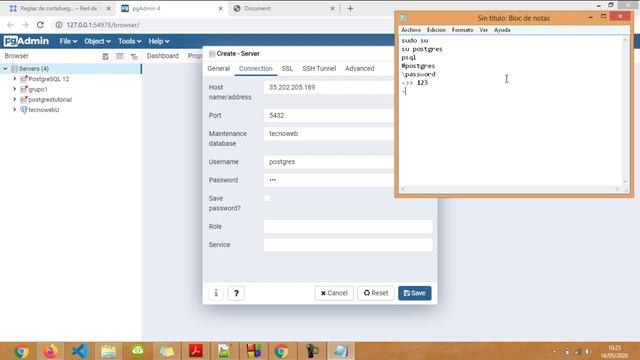This screenshot has height=360, width=640.
Task: Open the Archivo menu in Bloc de notas
Action: [411, 30]
